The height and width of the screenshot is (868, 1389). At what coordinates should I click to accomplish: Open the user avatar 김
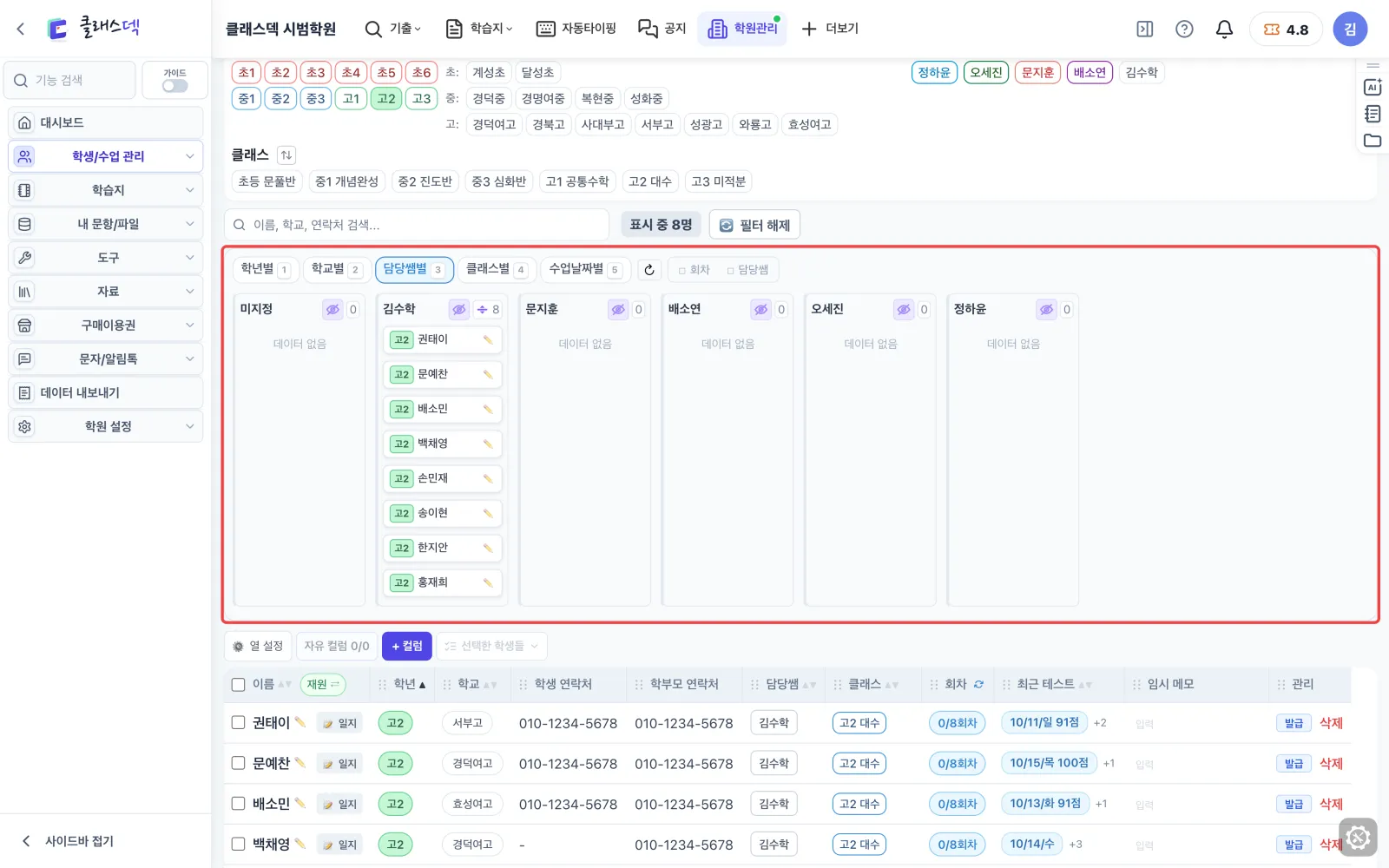[x=1350, y=29]
